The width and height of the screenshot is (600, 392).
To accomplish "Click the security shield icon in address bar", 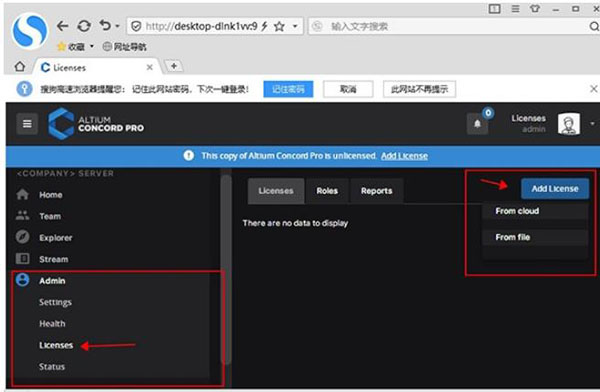I will click(136, 26).
